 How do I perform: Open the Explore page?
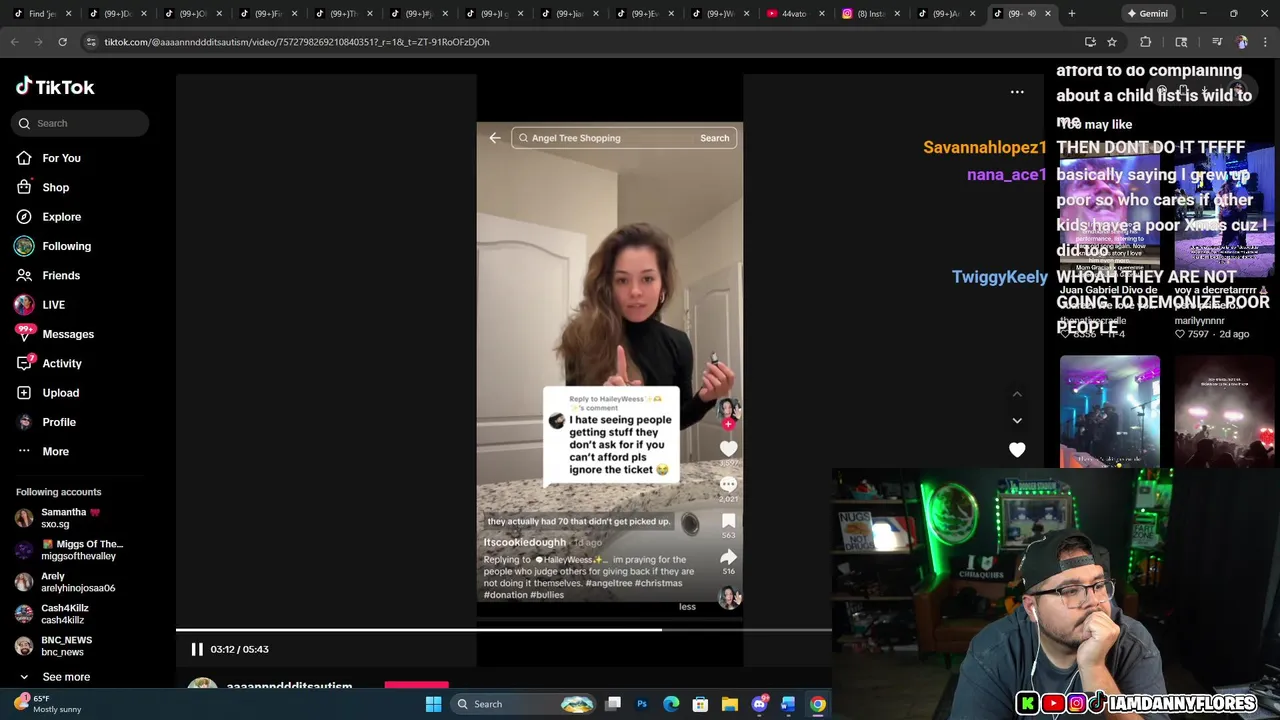61,217
